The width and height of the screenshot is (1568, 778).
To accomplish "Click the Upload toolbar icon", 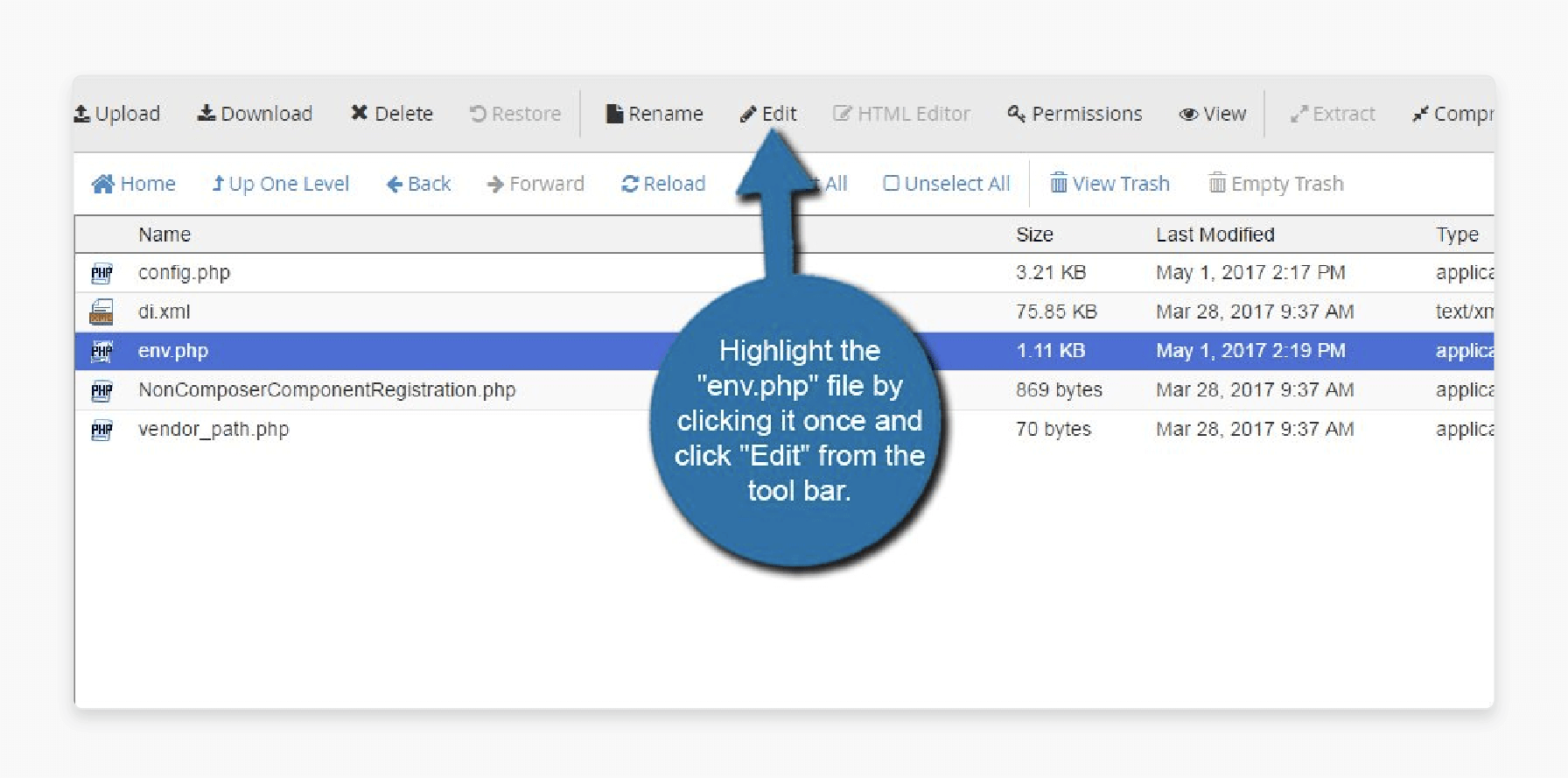I will [82, 114].
